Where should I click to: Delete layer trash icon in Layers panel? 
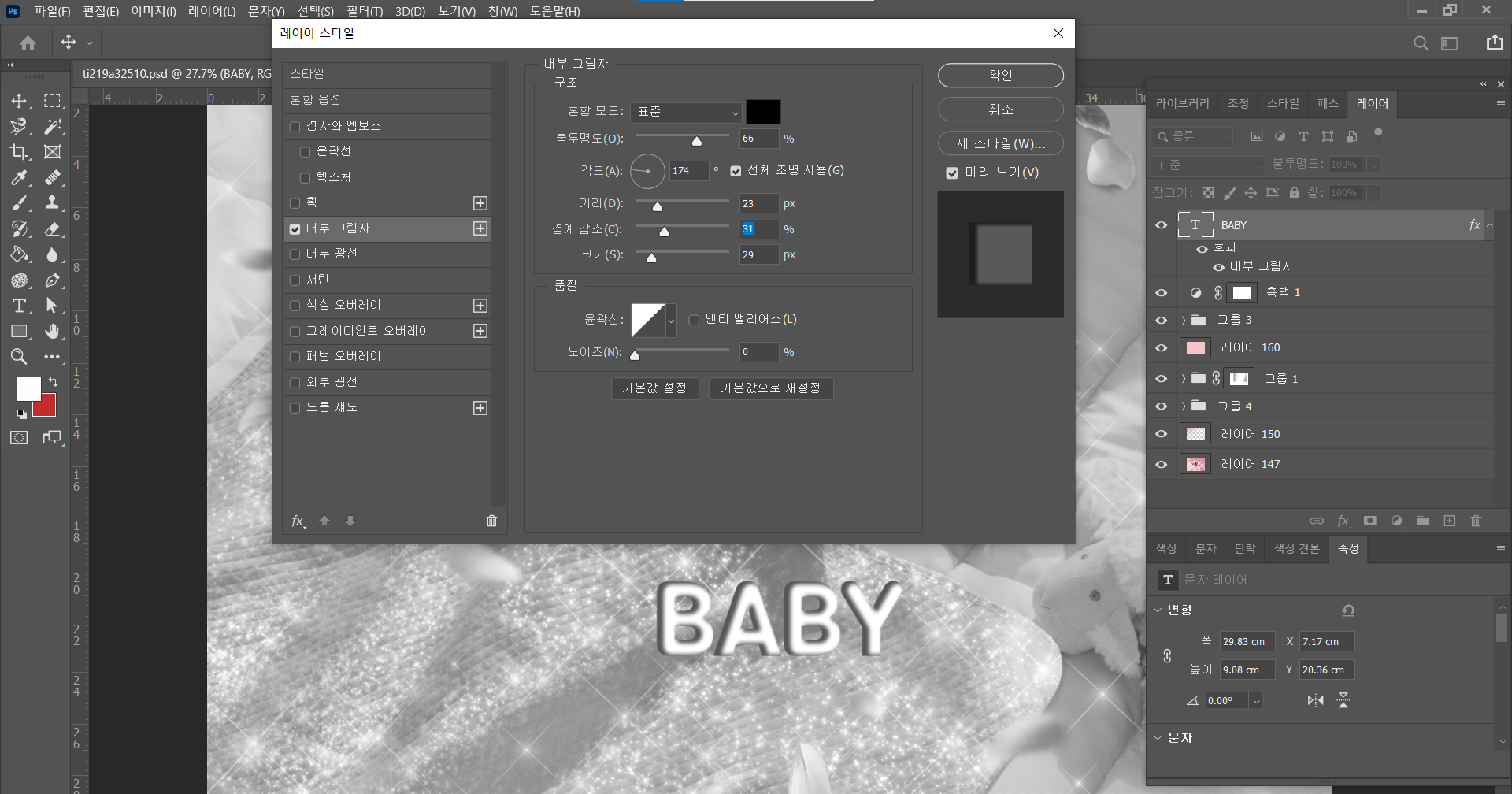point(1477,521)
